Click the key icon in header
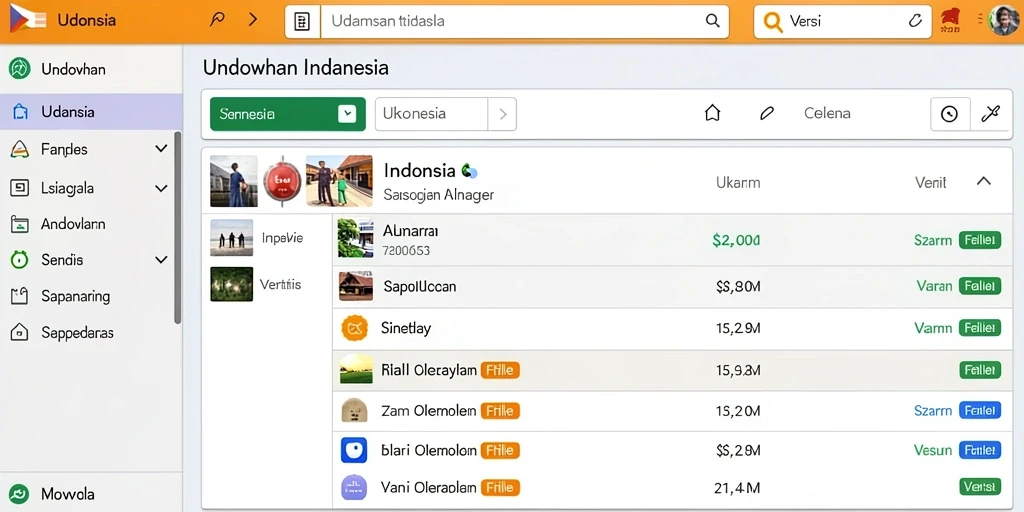Screen dimensions: 1024x512 217,20
